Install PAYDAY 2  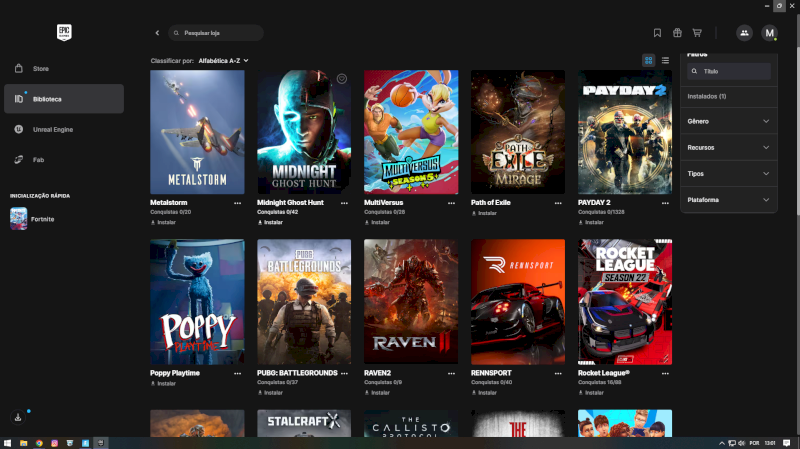click(591, 222)
